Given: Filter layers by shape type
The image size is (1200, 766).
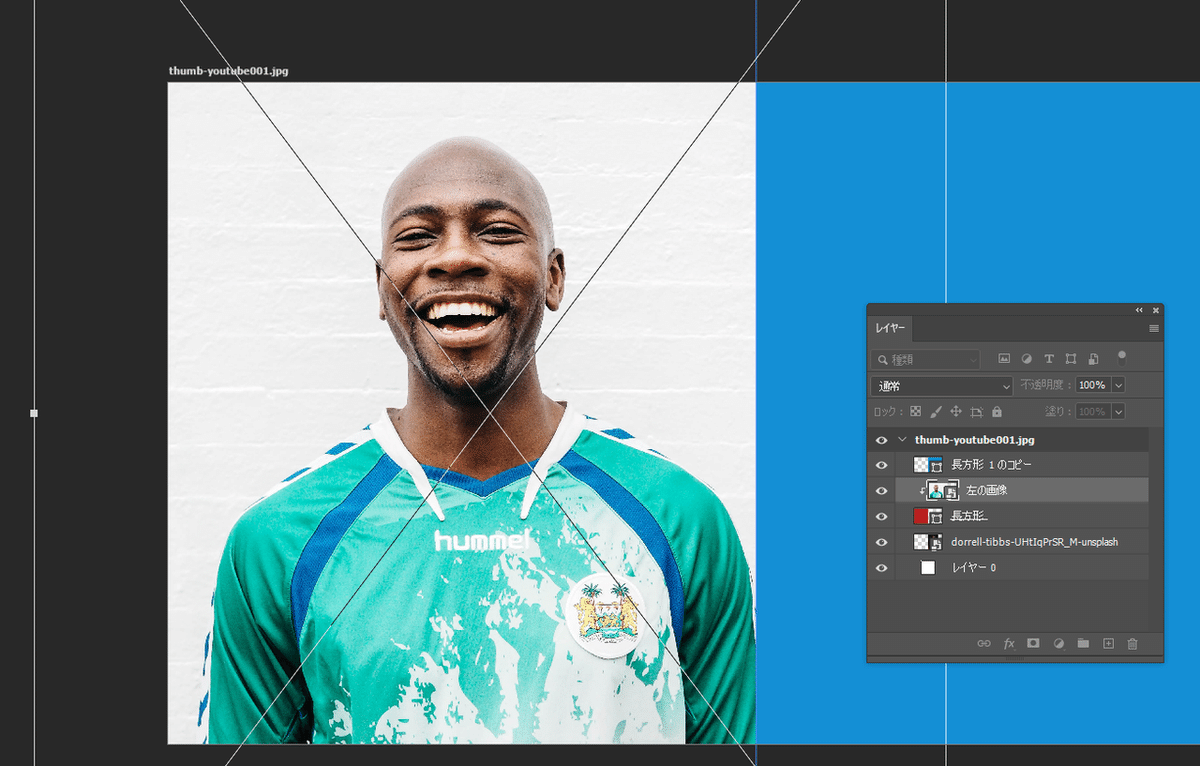Looking at the screenshot, I should (1071, 358).
